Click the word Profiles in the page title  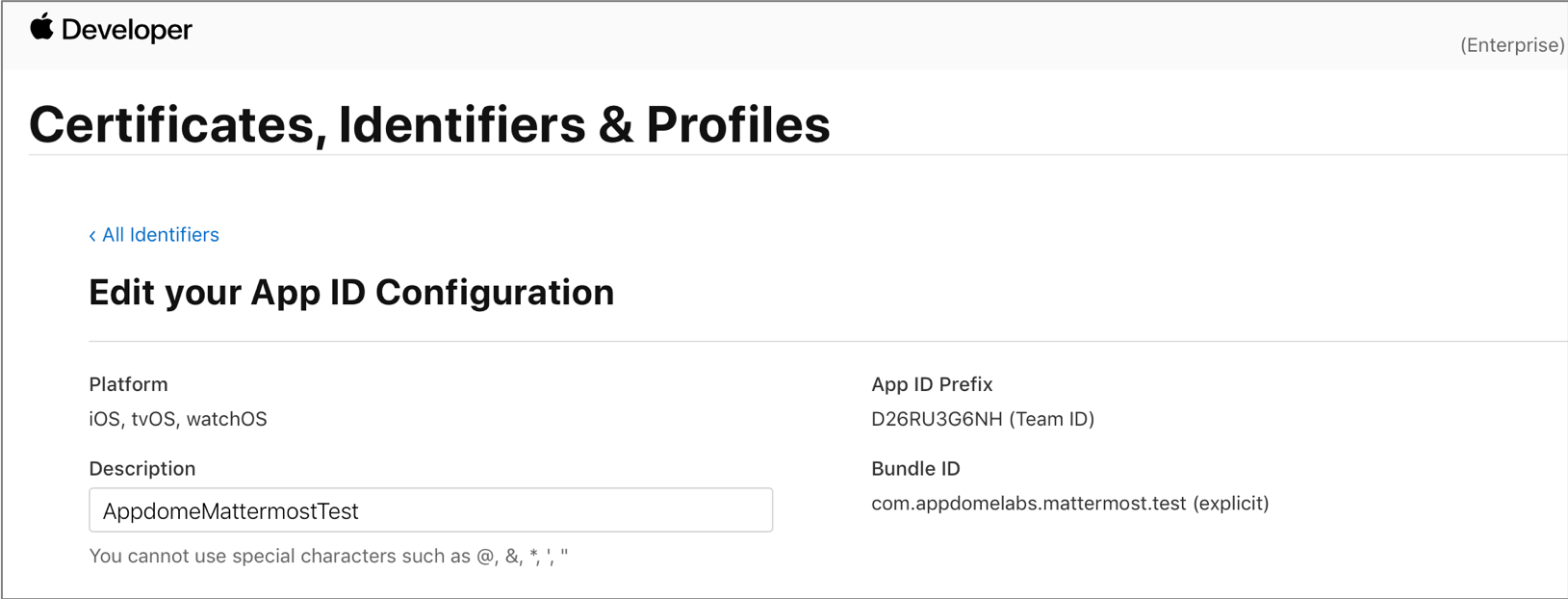738,124
